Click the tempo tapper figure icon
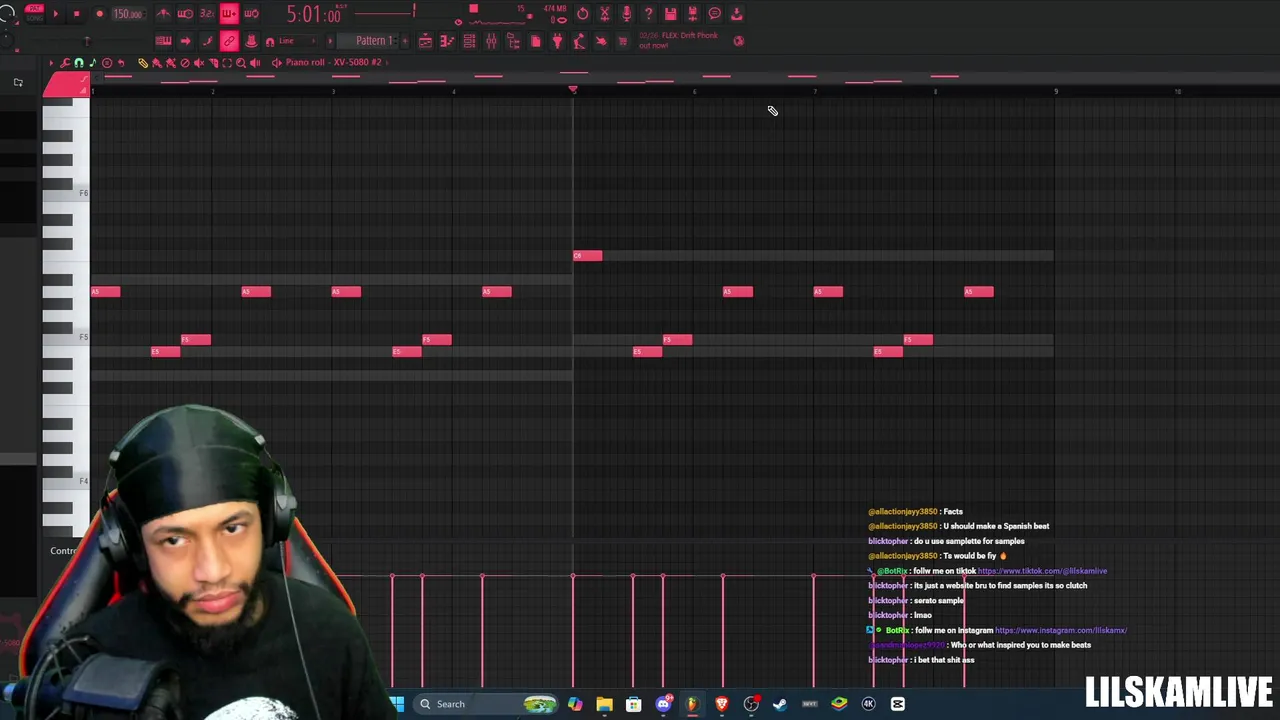This screenshot has width=1280, height=720. coord(579,41)
